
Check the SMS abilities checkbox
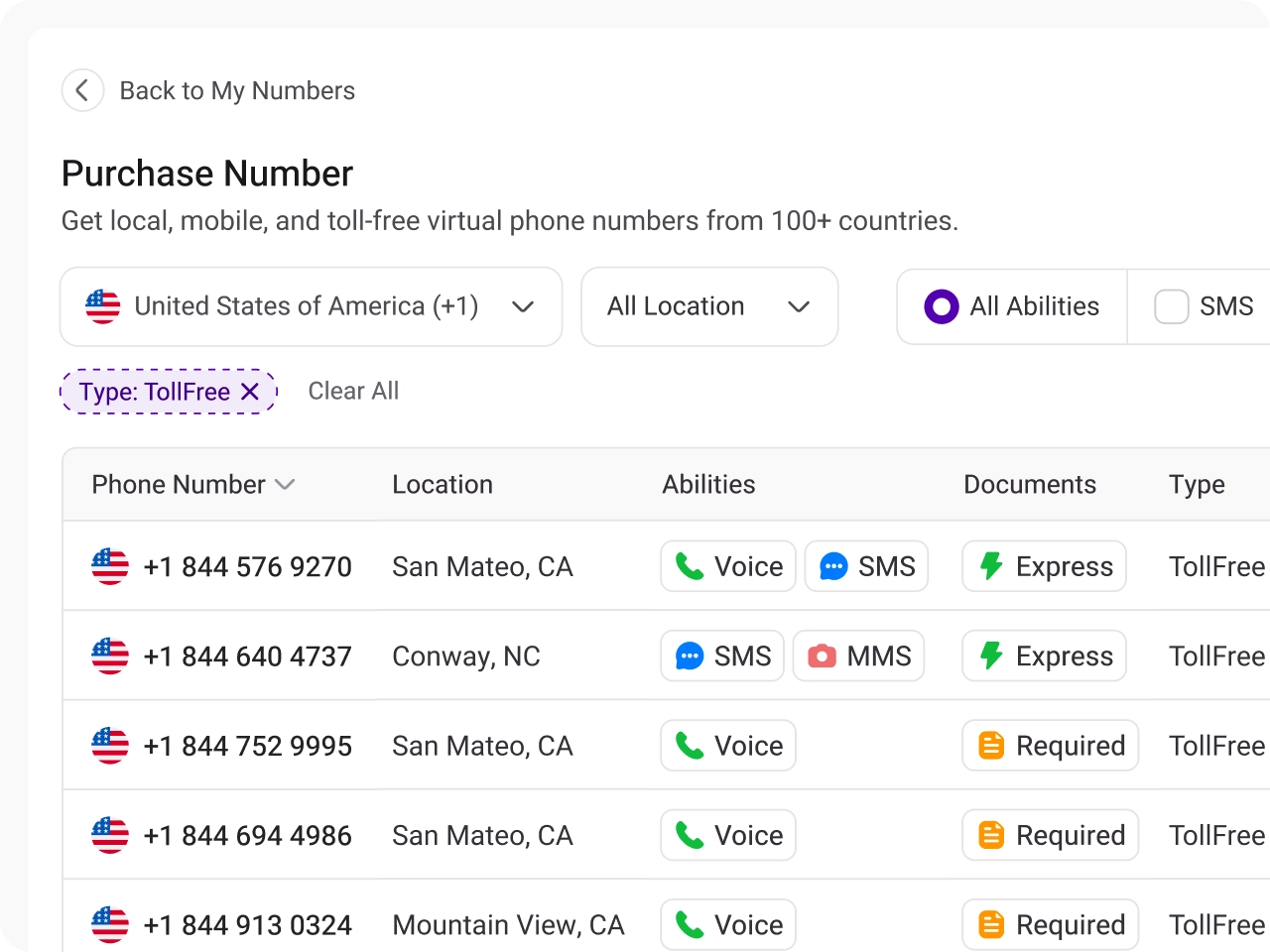[x=1171, y=306]
